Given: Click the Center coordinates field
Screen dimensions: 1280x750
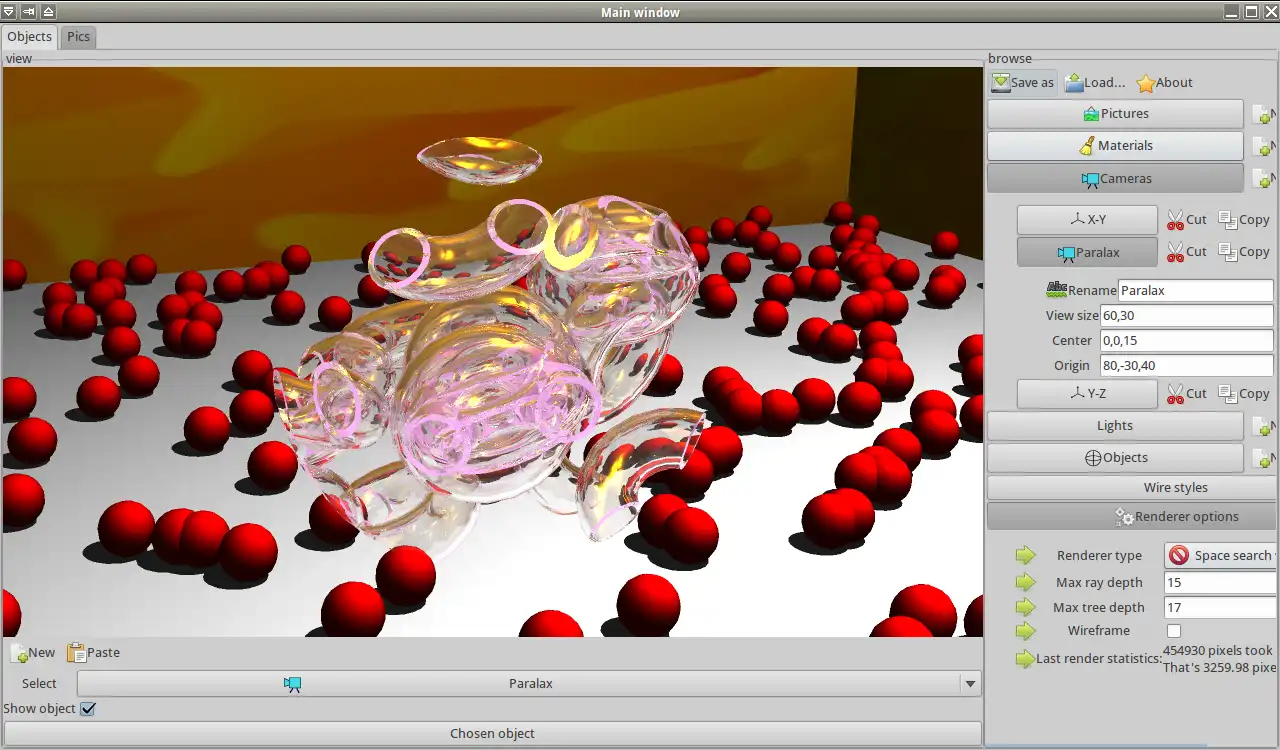Looking at the screenshot, I should 1186,341.
